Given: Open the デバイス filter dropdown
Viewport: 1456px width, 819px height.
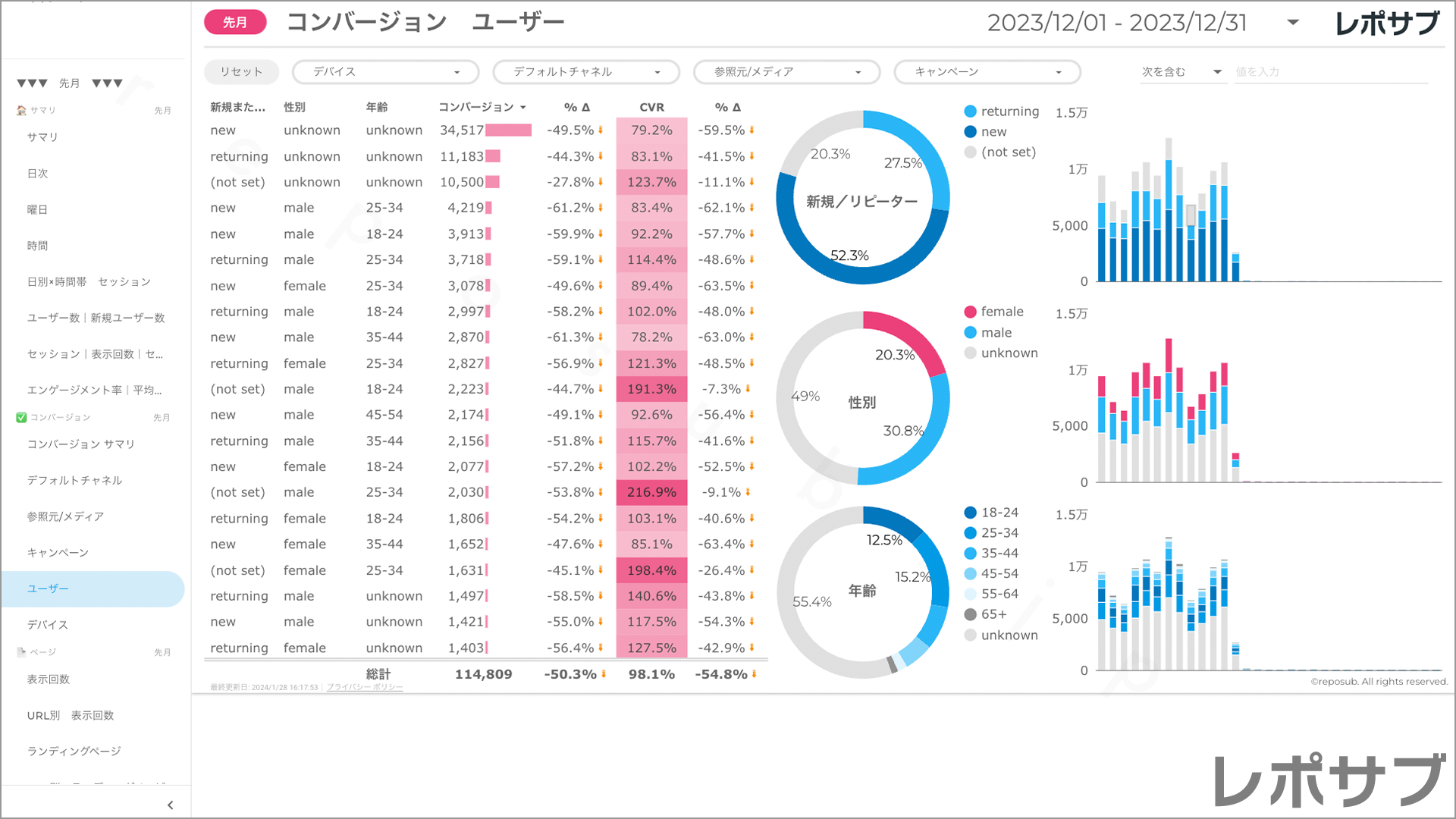Looking at the screenshot, I should point(385,72).
